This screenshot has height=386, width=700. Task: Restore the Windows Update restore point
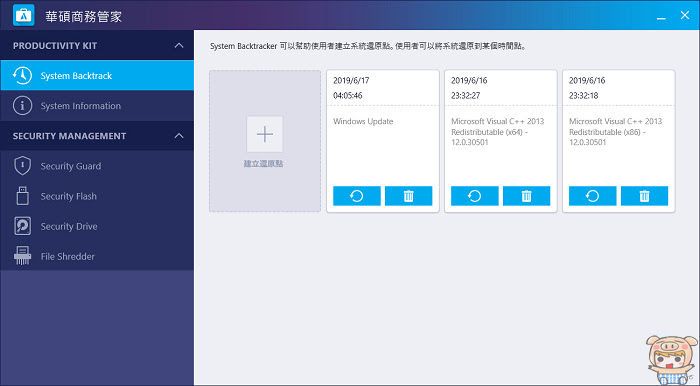point(357,196)
